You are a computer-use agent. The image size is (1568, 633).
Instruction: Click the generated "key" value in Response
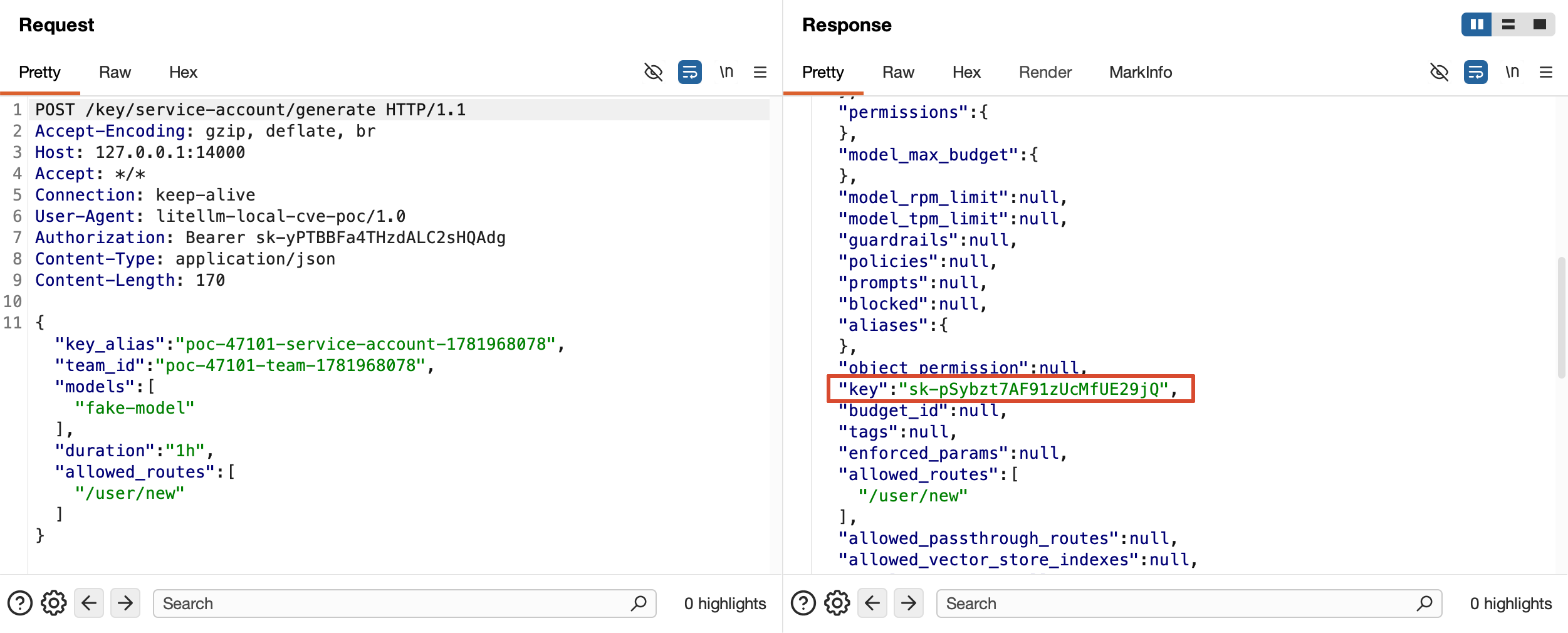(x=1034, y=390)
